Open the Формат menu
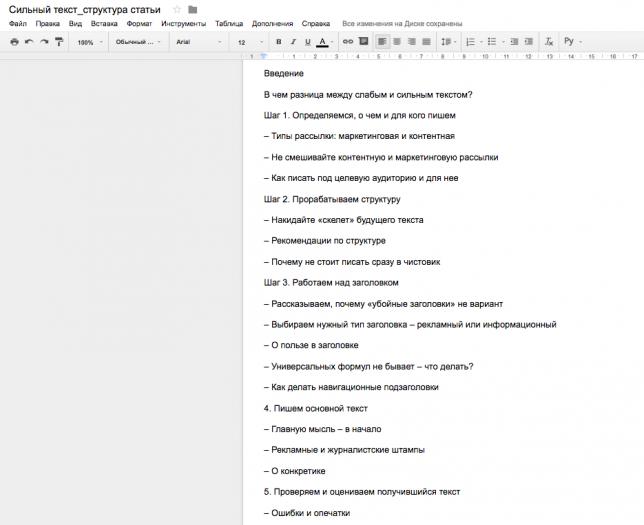The width and height of the screenshot is (644, 525). coord(139,24)
